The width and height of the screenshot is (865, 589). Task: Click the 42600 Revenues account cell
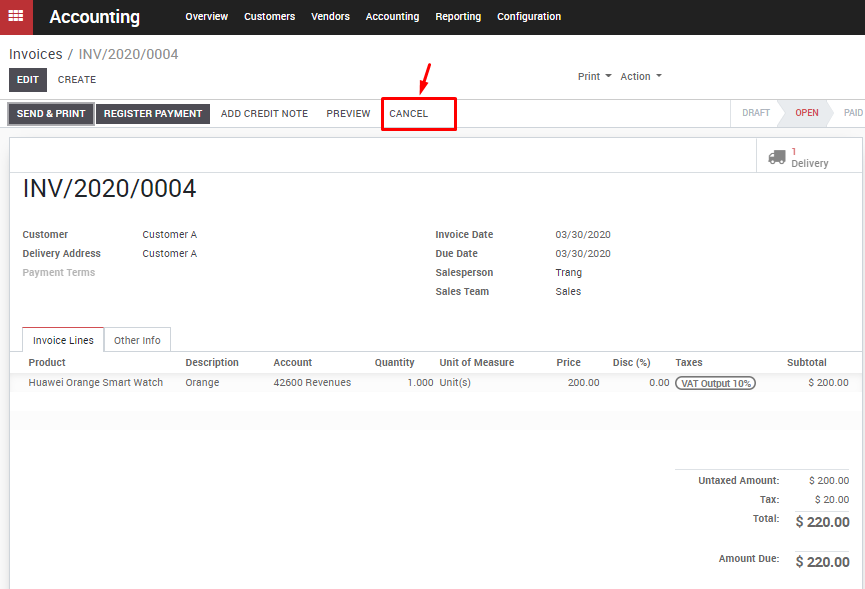tap(312, 383)
